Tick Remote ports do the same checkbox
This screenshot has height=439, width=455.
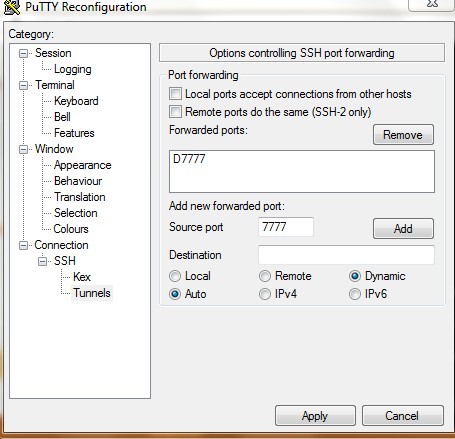[175, 112]
